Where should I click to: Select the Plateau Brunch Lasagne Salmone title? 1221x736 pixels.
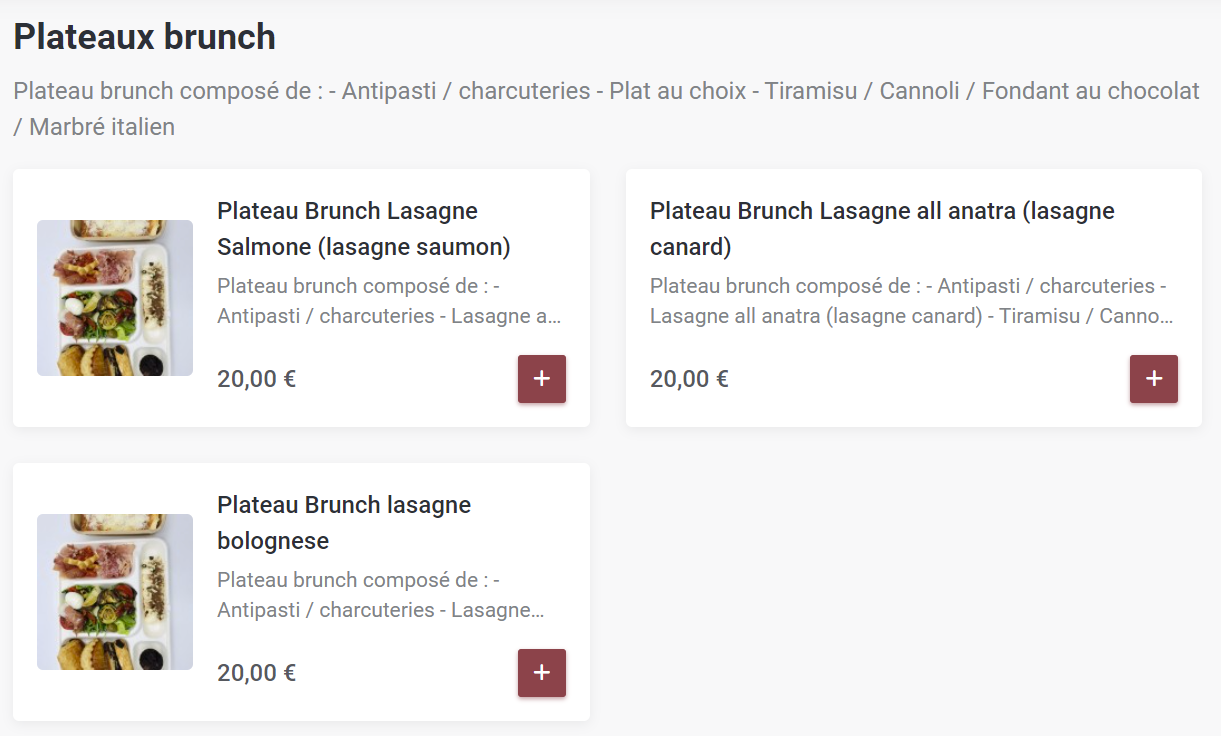tap(347, 229)
